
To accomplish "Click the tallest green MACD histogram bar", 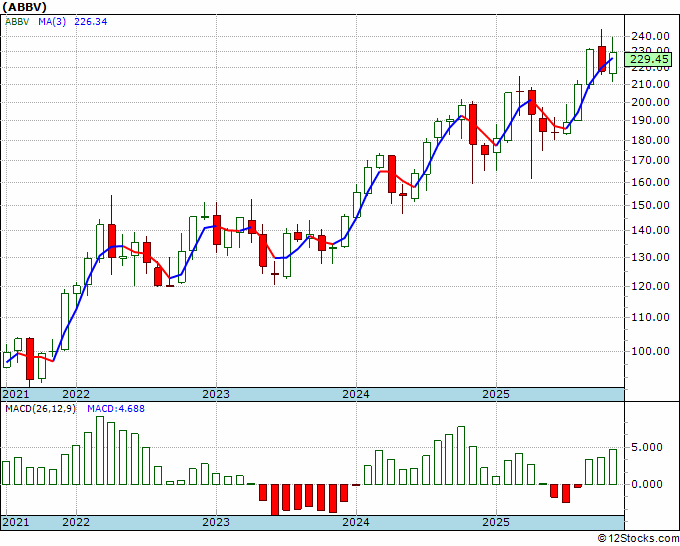I will (100, 451).
